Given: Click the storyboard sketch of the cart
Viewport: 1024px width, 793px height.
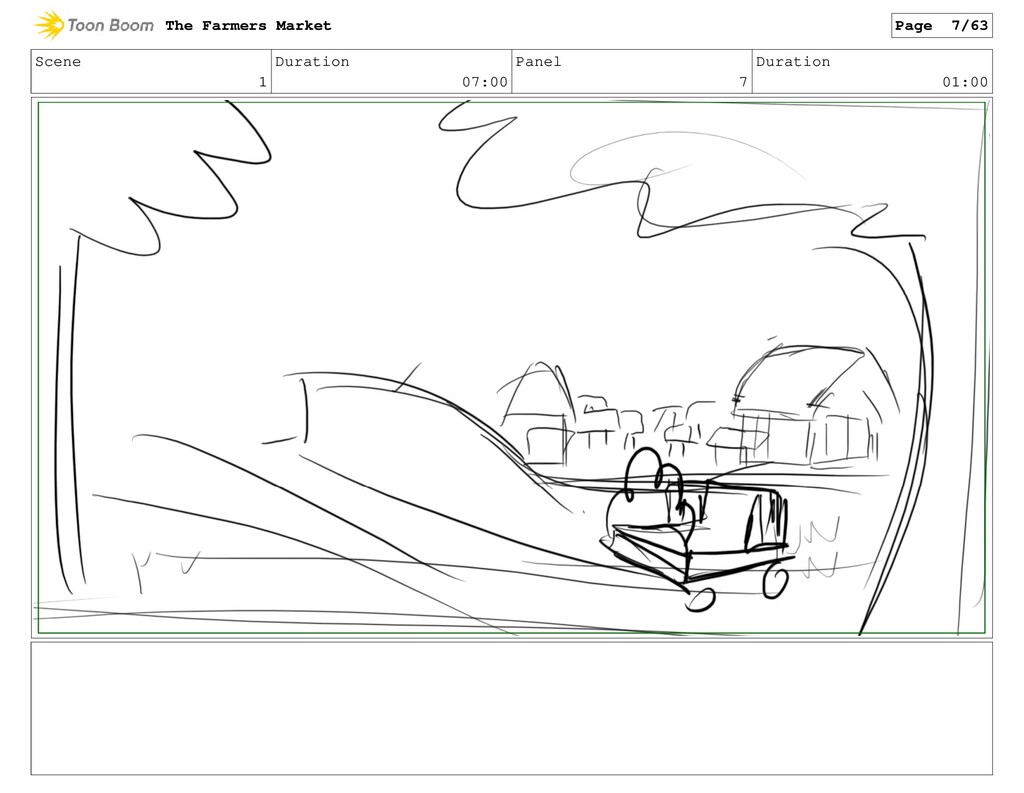Looking at the screenshot, I should (697, 529).
